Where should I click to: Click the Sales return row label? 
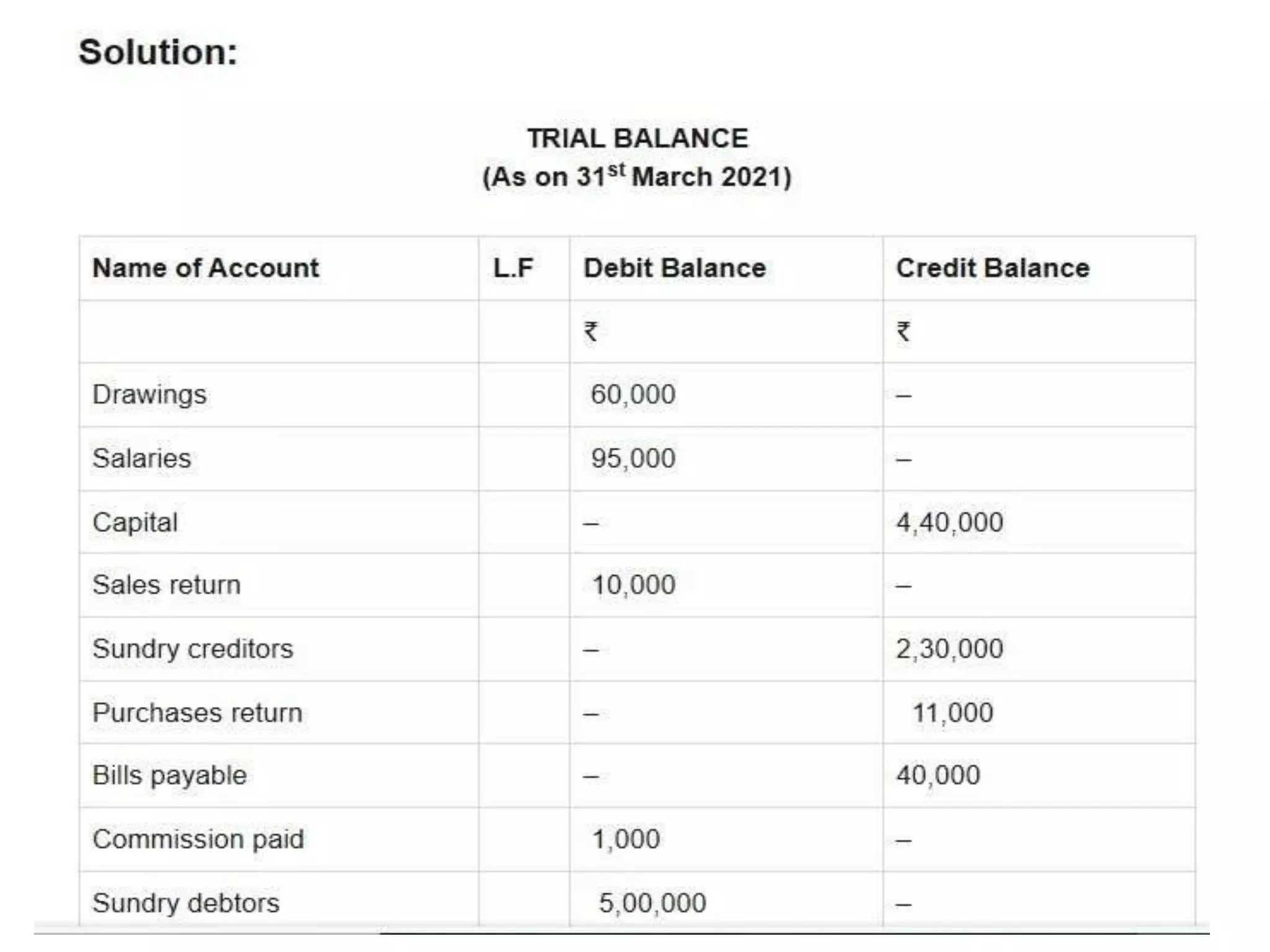166,585
